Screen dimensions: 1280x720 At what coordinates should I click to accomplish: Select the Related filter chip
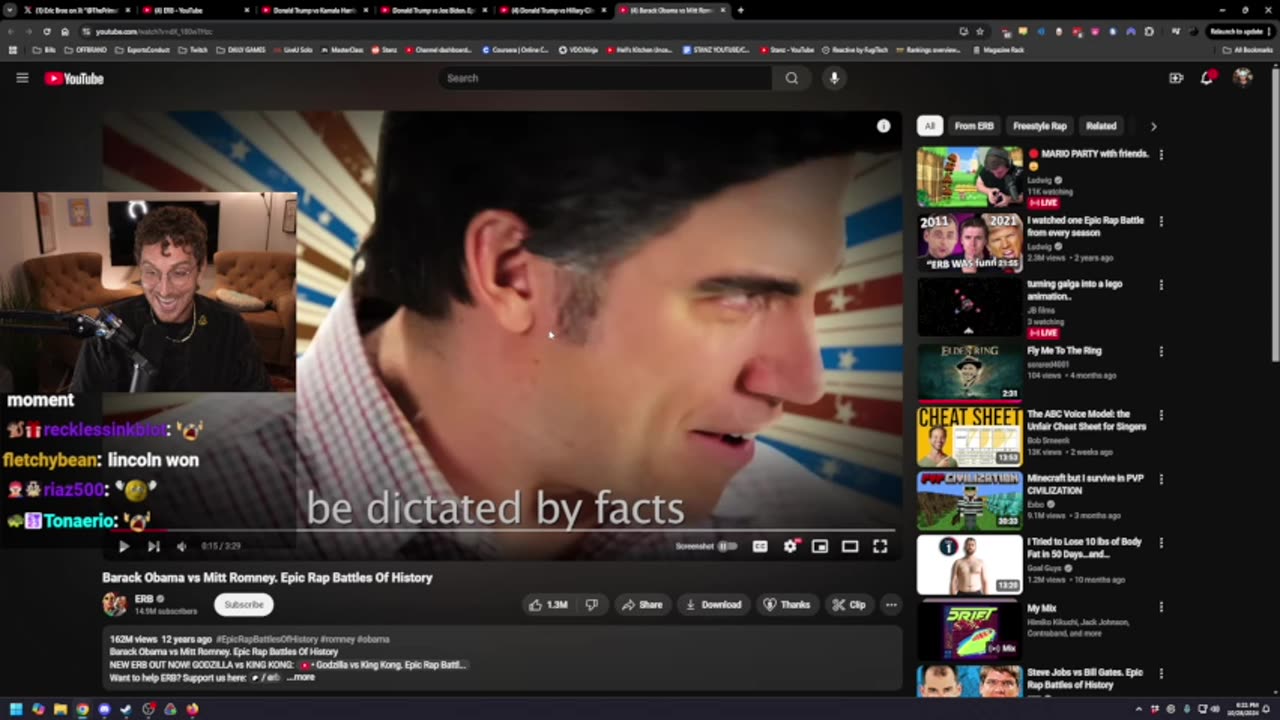[1101, 126]
